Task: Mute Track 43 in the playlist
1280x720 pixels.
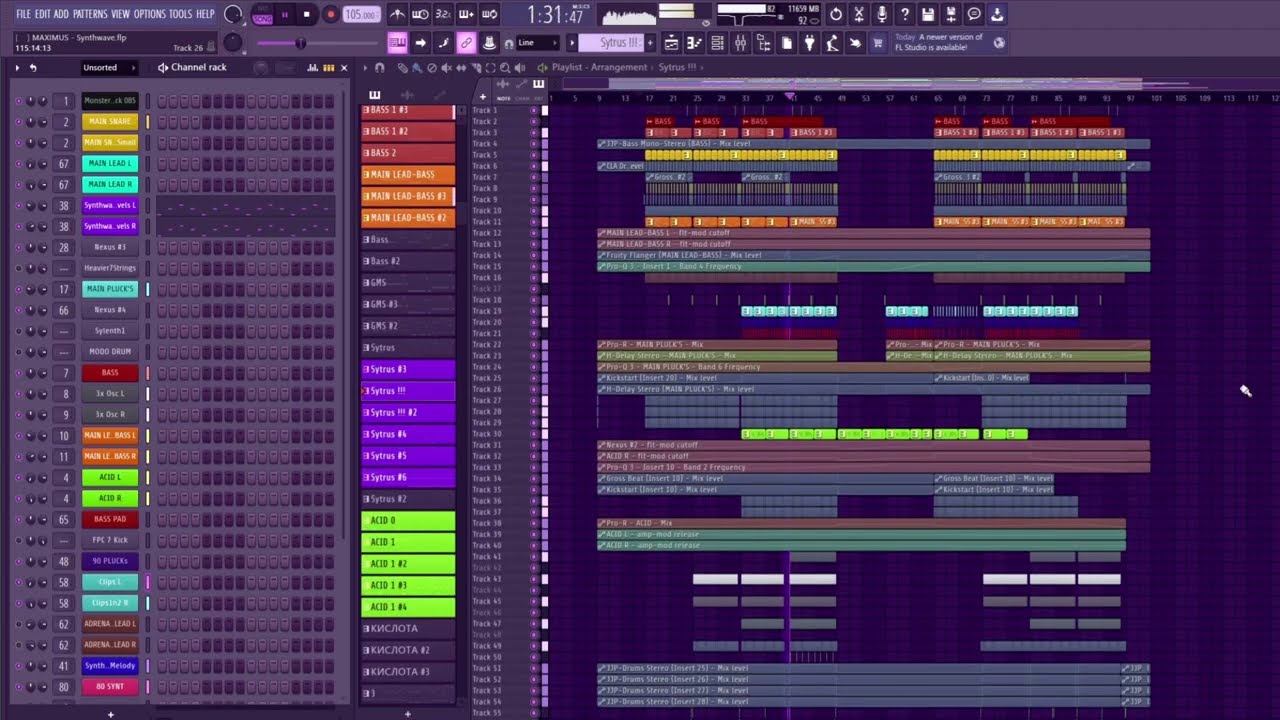Action: click(534, 579)
